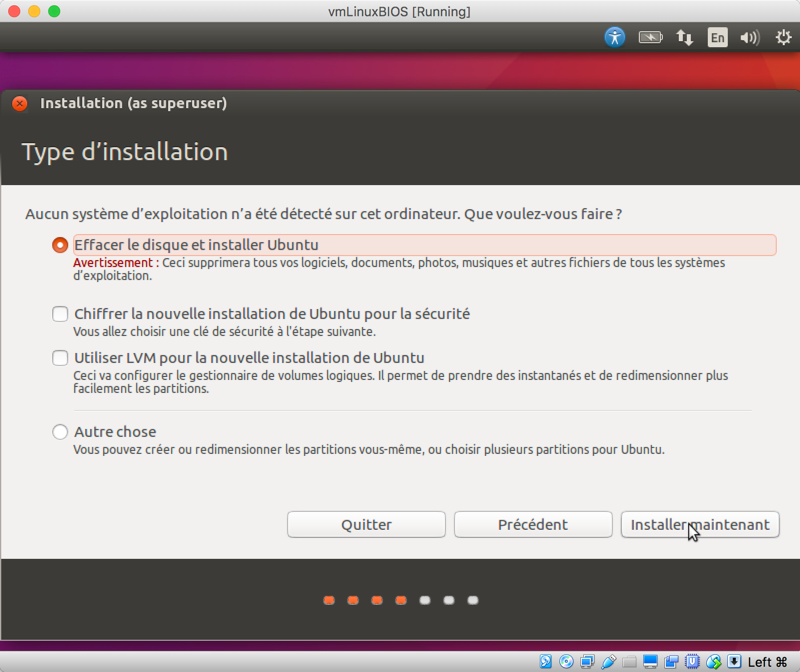
Task: Click VirtualBox keyboard capture arrow icon
Action: pyautogui.click(x=734, y=662)
